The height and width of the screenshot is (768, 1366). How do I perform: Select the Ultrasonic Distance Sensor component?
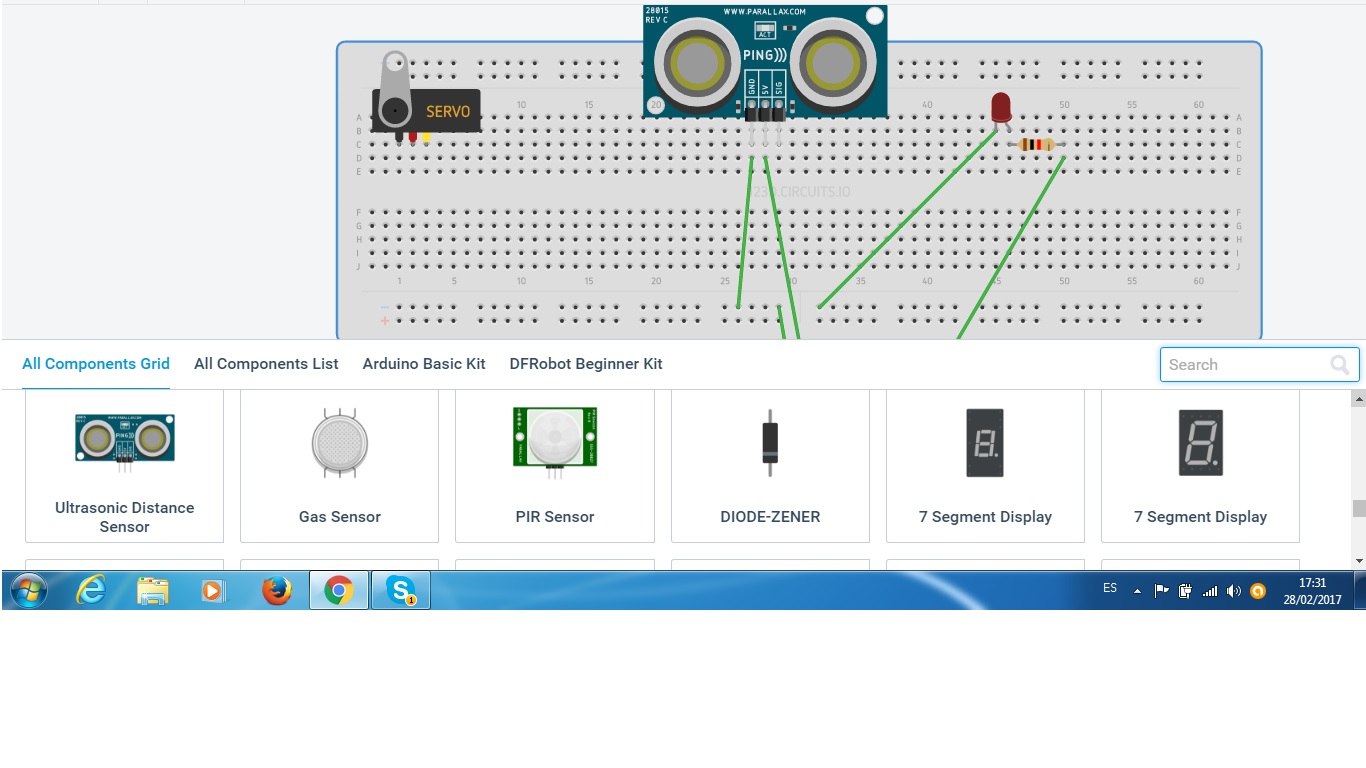124,465
